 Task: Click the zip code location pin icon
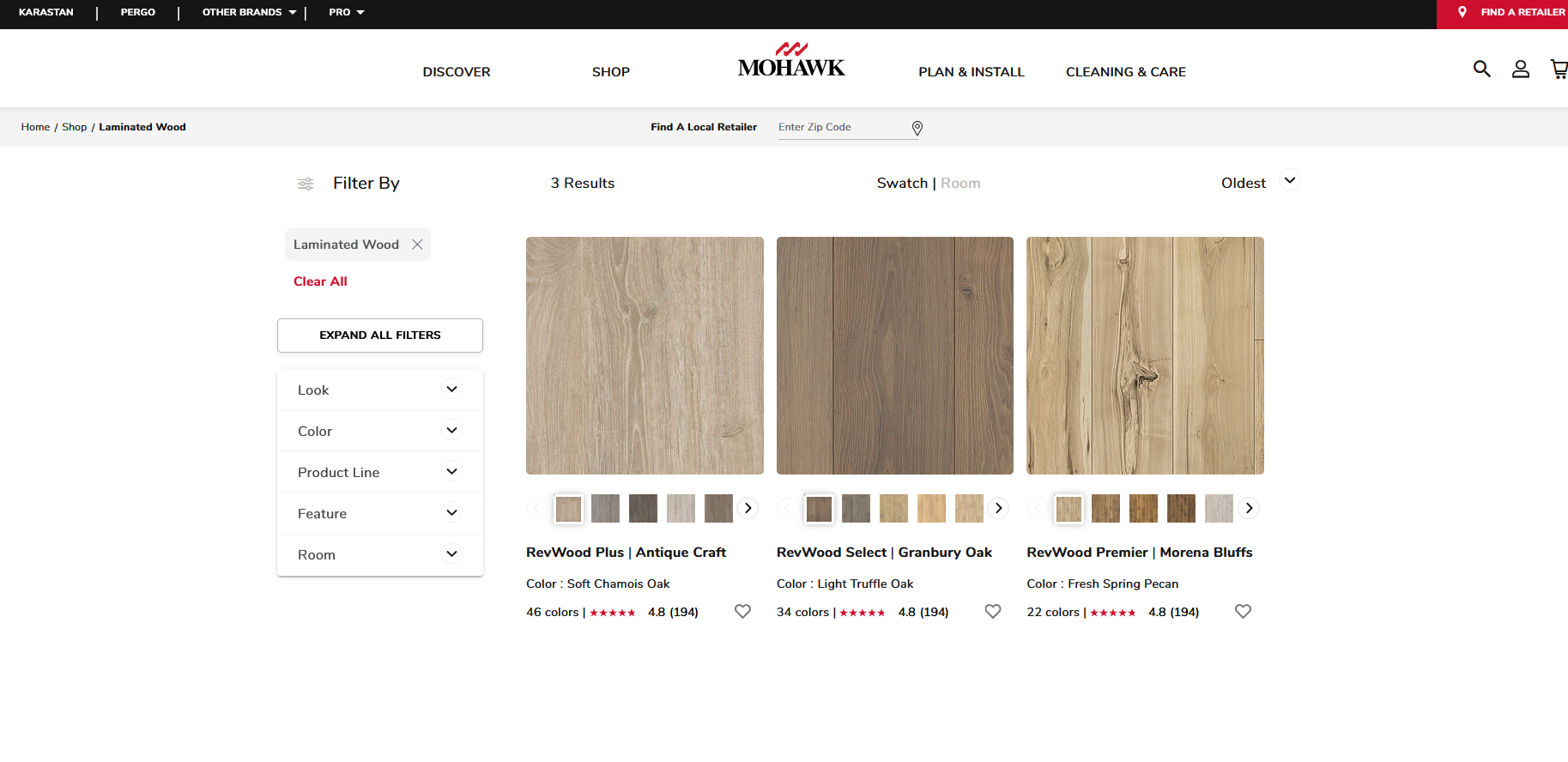tap(917, 128)
